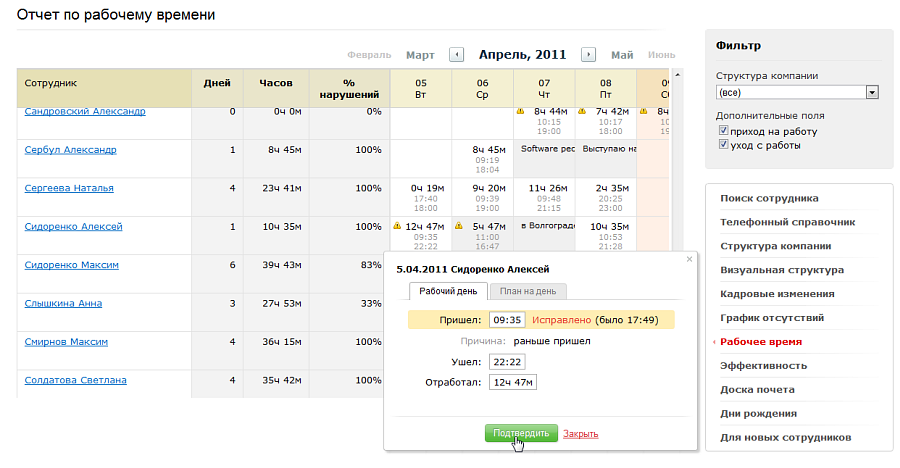This screenshot has height=468, width=900.
Task: Open 'График отсутствий' menu item
Action: [772, 318]
